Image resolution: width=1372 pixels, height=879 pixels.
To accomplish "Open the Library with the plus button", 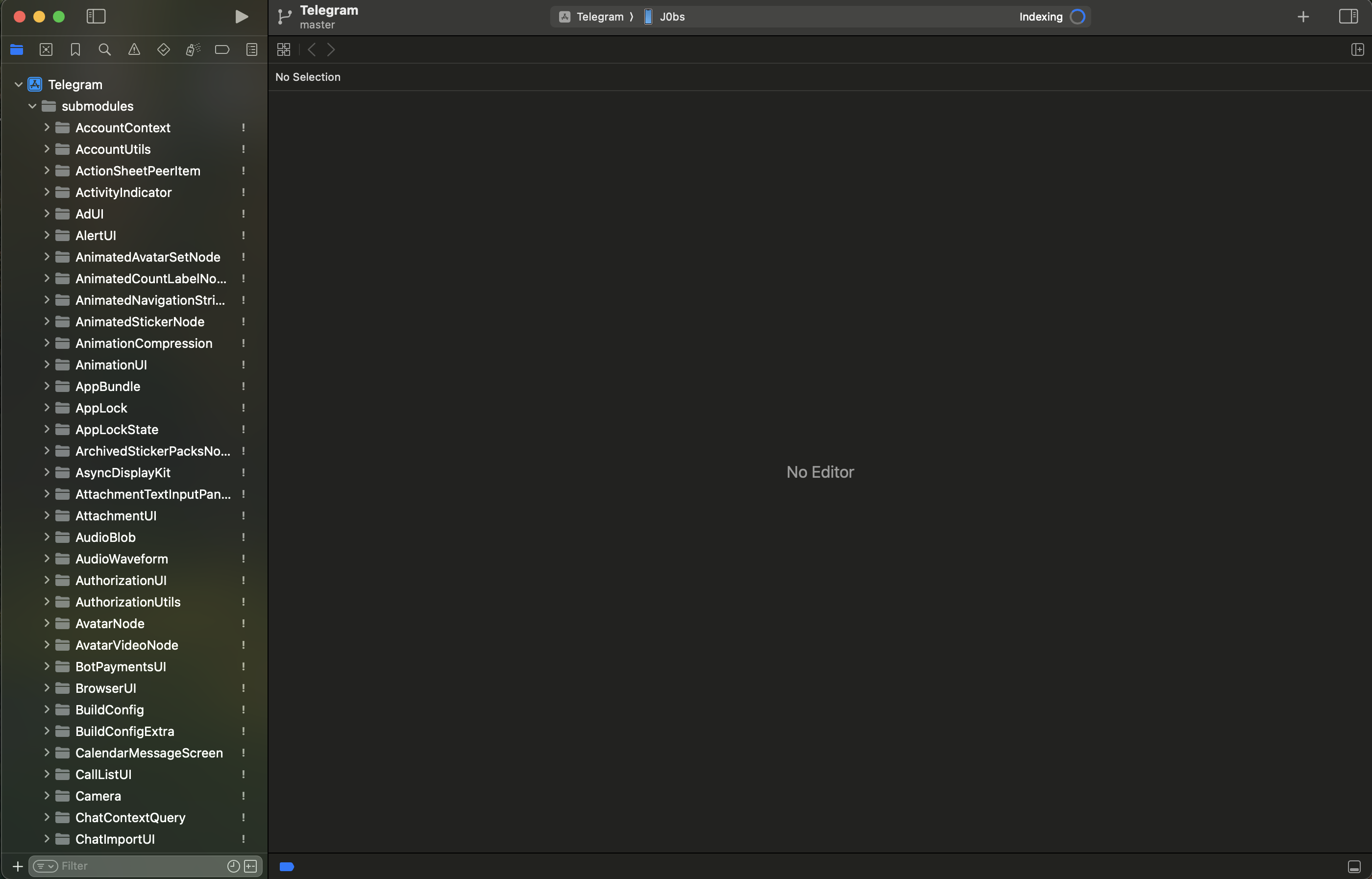I will click(x=1303, y=17).
